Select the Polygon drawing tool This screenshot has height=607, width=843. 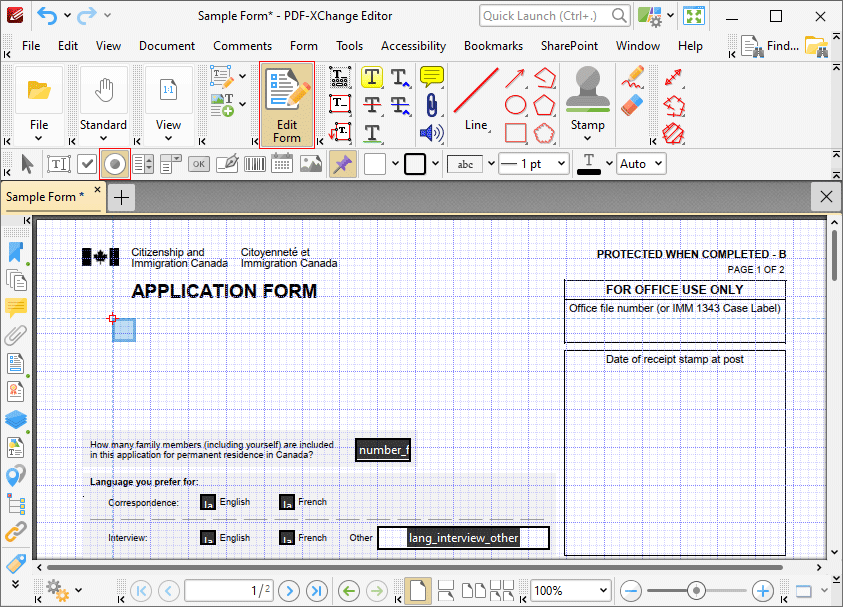[544, 105]
